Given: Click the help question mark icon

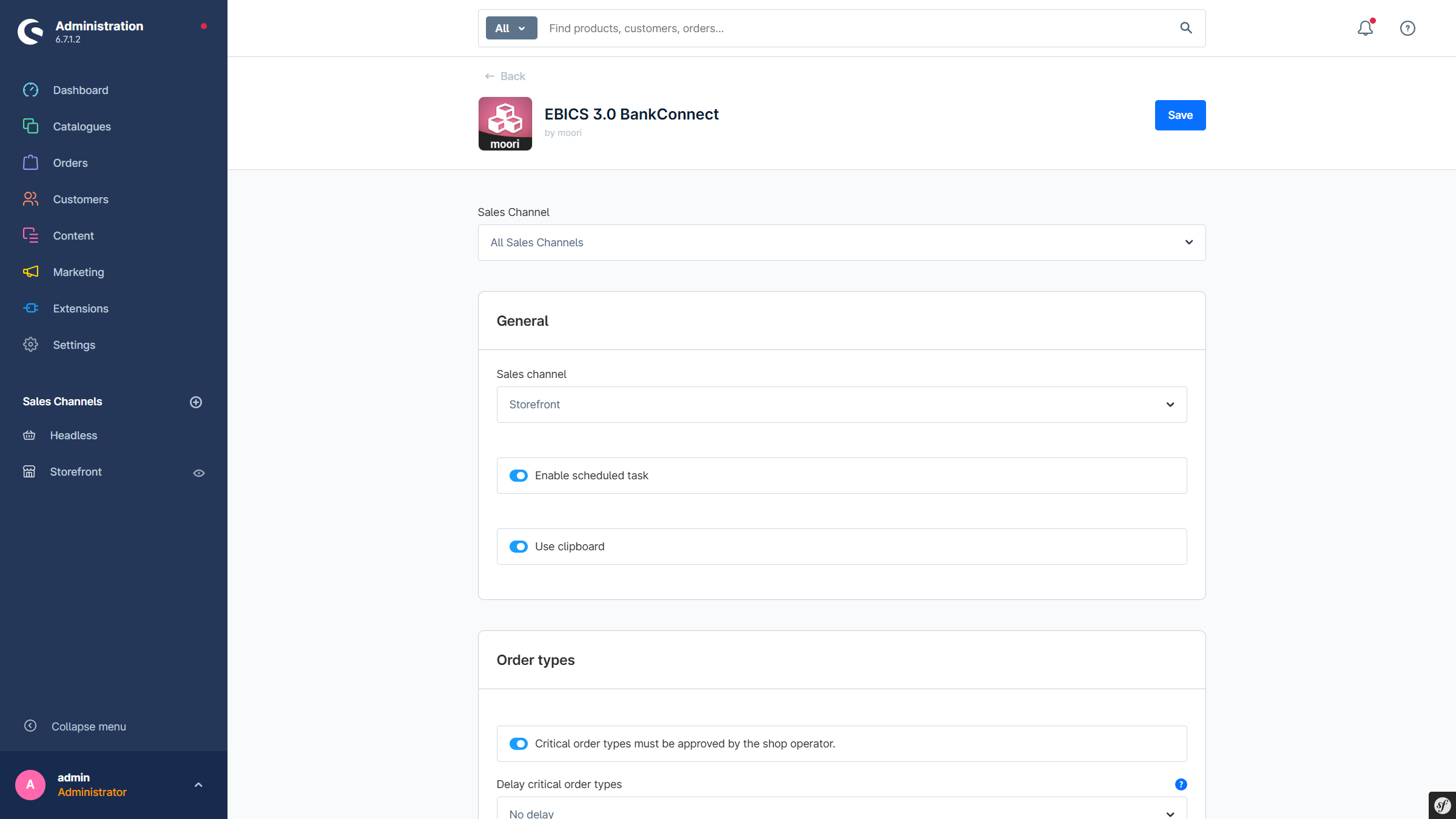Looking at the screenshot, I should tap(1407, 28).
